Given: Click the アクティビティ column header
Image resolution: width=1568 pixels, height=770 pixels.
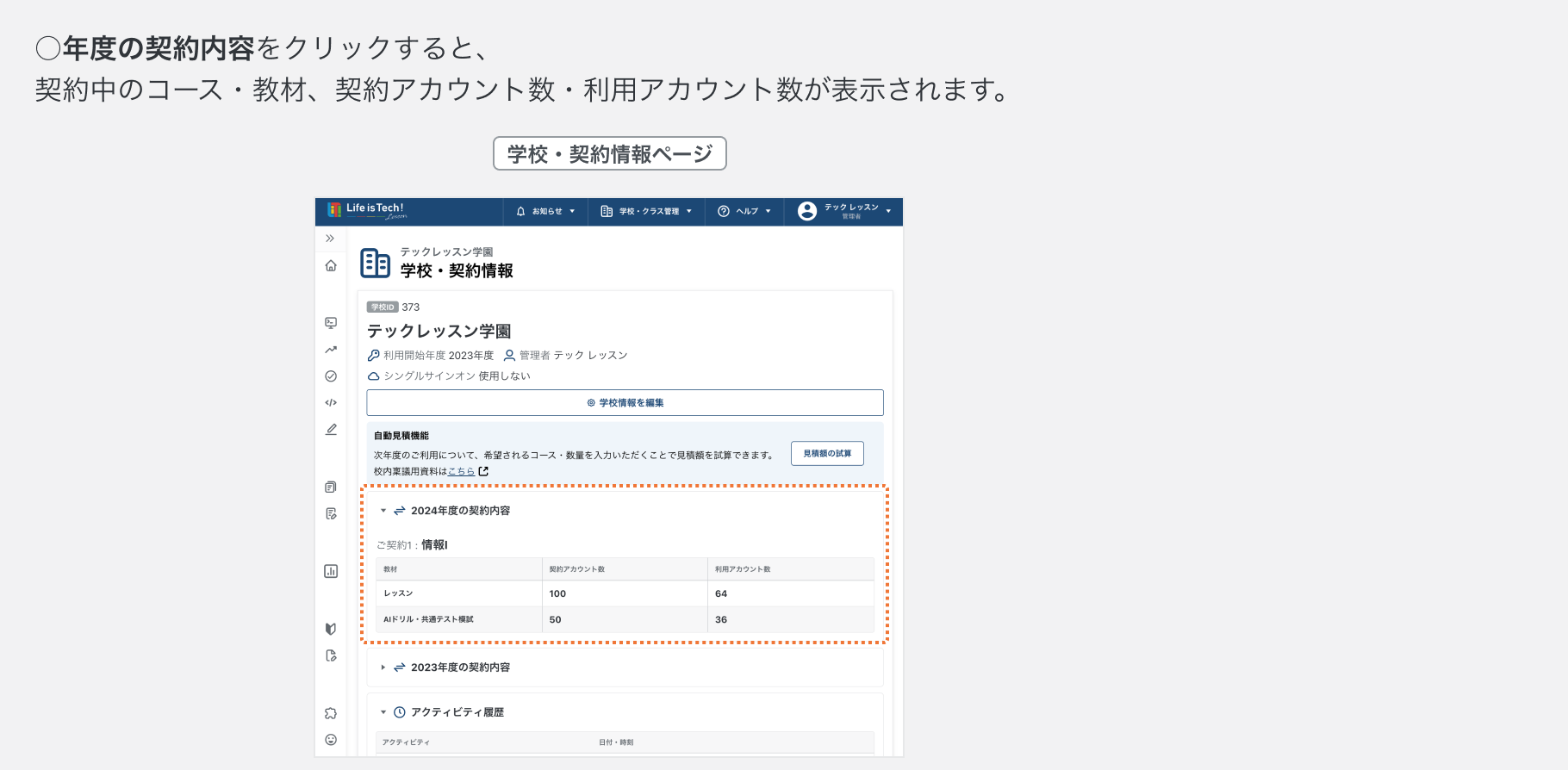Looking at the screenshot, I should (406, 742).
